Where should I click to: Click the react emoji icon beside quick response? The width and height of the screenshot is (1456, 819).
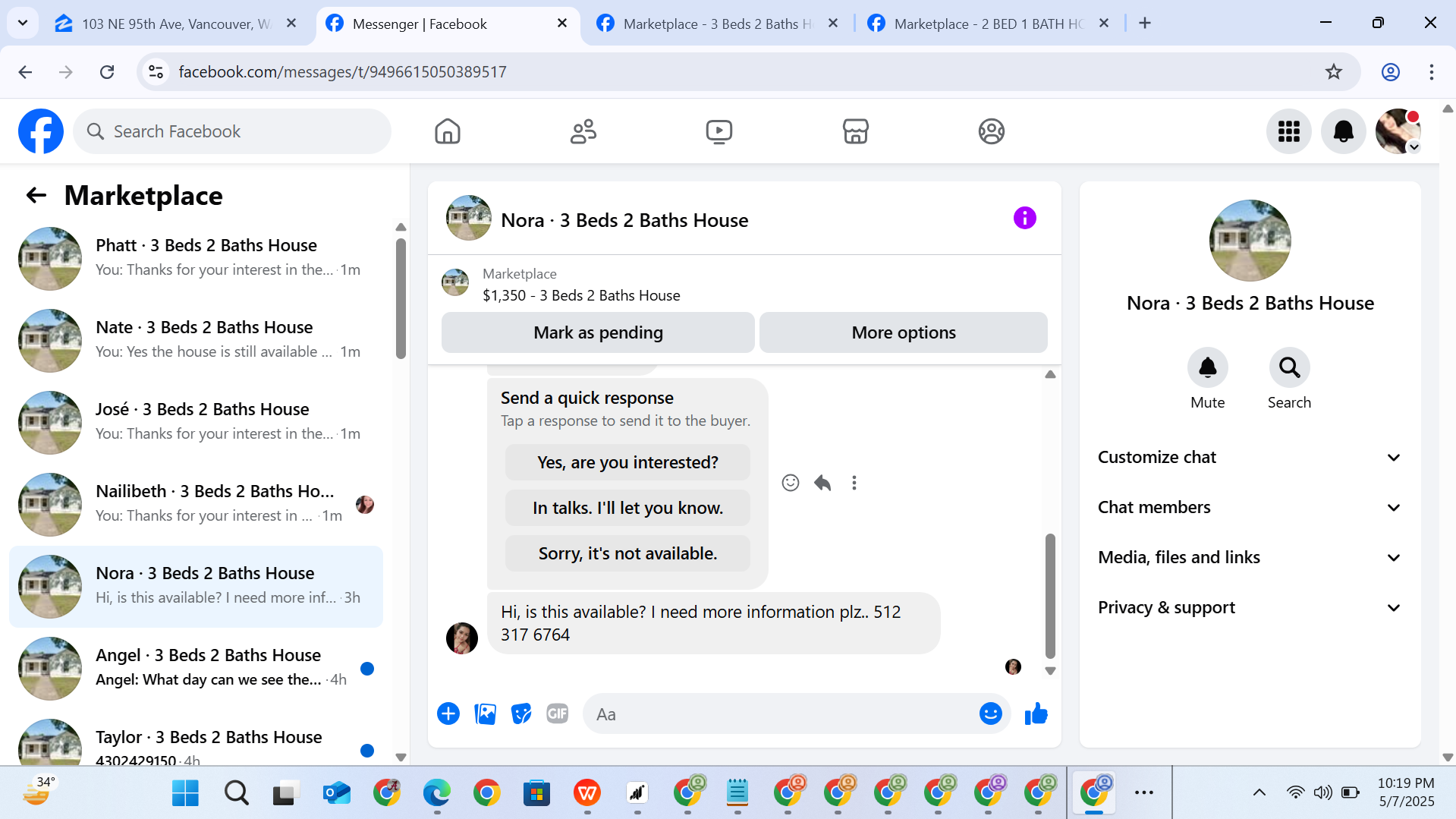coord(791,483)
